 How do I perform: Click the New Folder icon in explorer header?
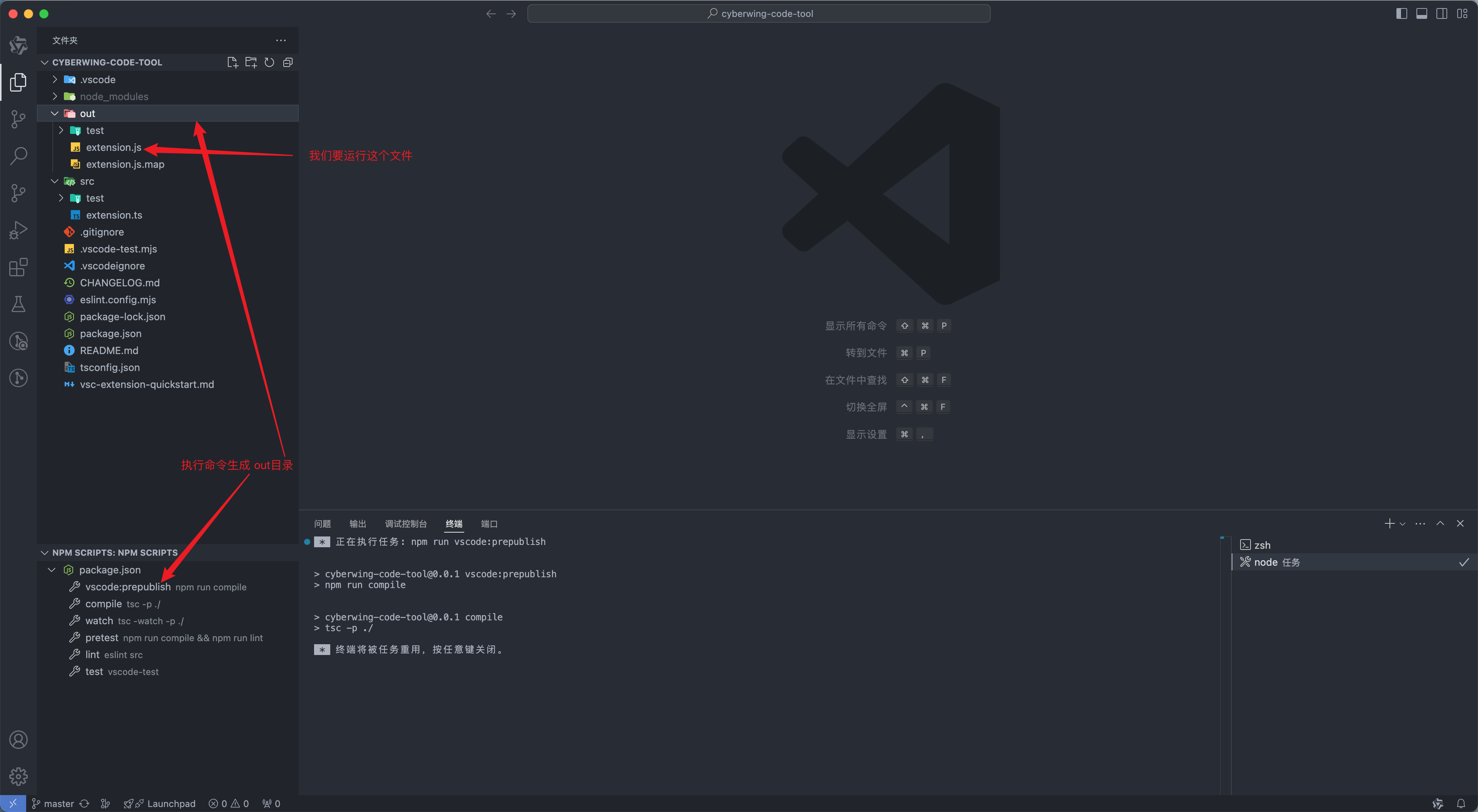tap(251, 62)
